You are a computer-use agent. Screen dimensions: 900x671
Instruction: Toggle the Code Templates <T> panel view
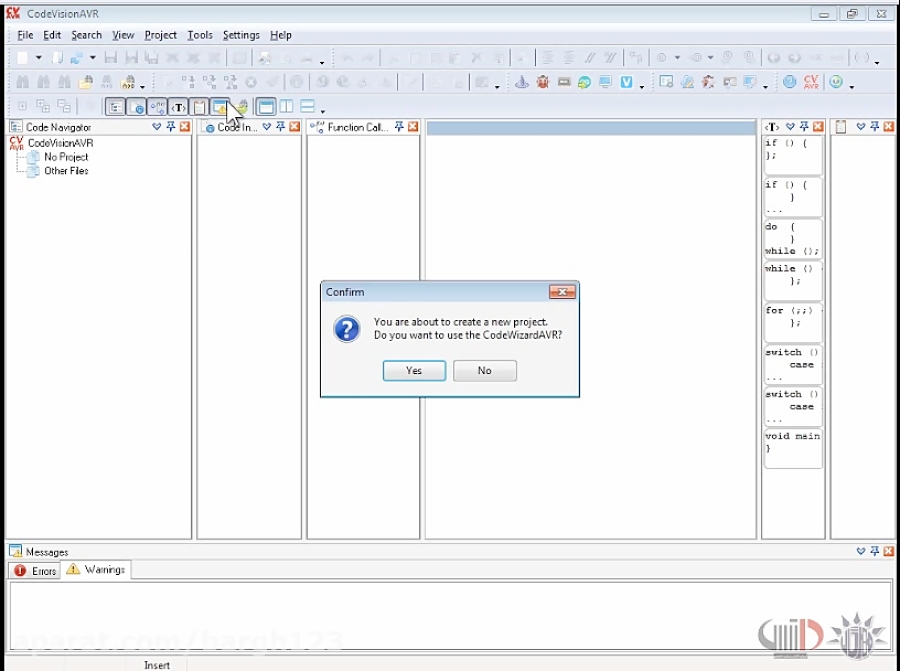(177, 107)
